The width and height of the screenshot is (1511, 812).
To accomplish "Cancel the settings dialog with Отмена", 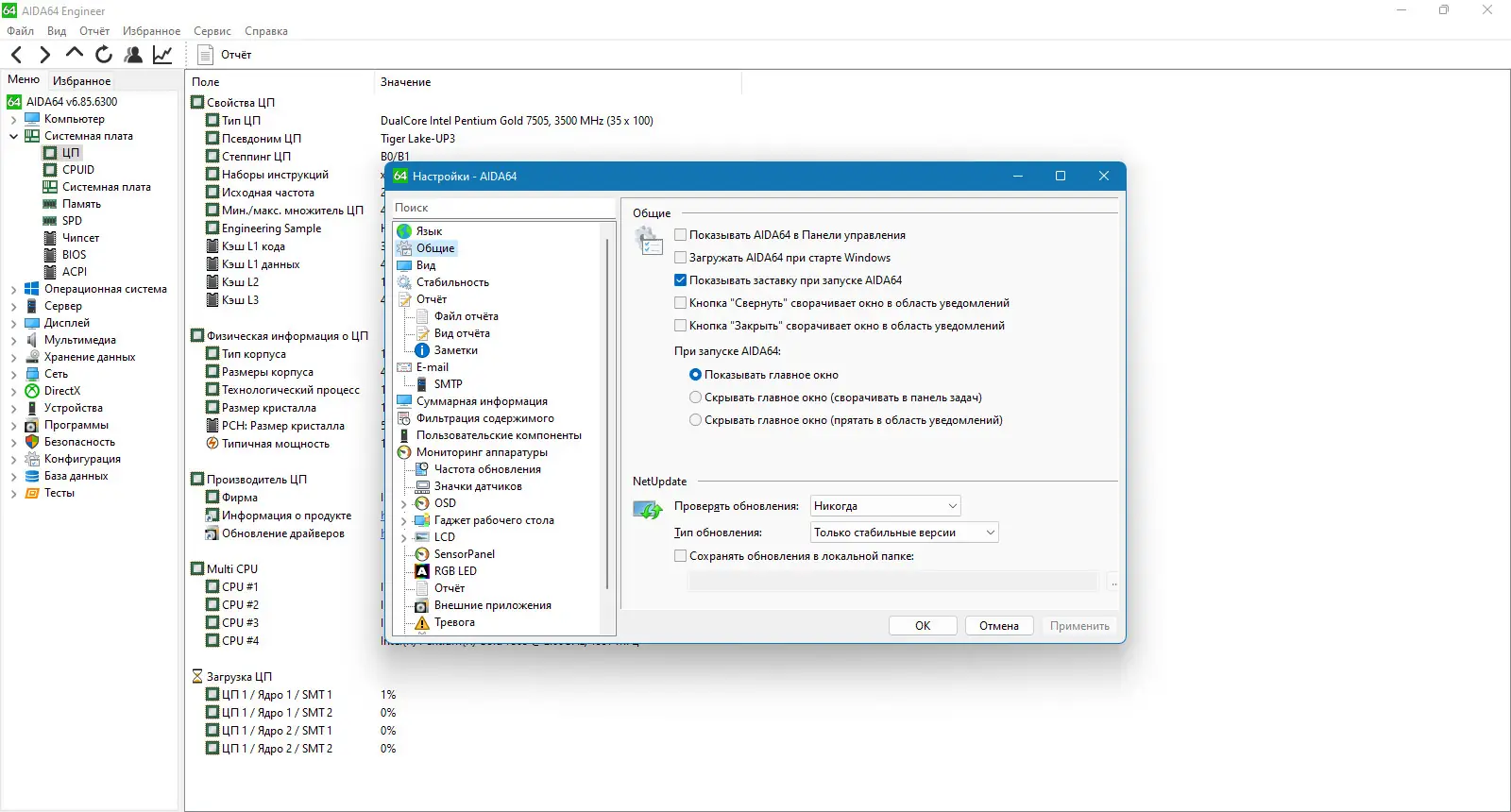I will 999,626.
